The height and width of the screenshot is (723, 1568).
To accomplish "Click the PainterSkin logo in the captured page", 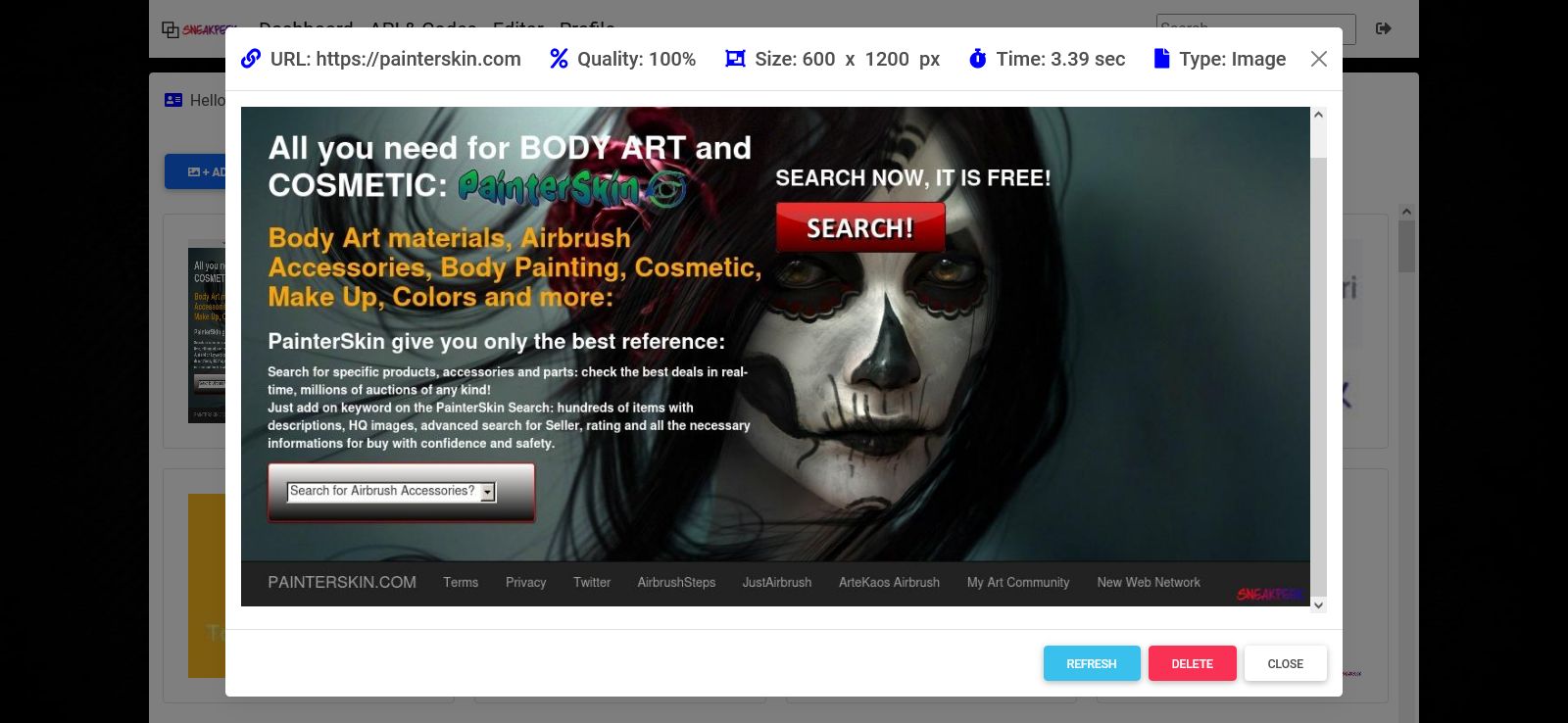I will (571, 186).
